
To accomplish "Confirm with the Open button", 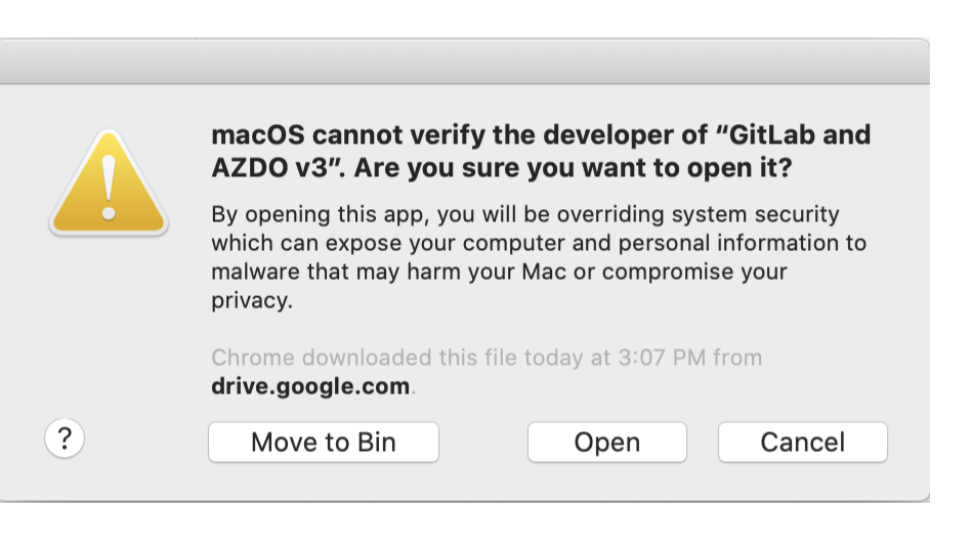I will point(607,442).
